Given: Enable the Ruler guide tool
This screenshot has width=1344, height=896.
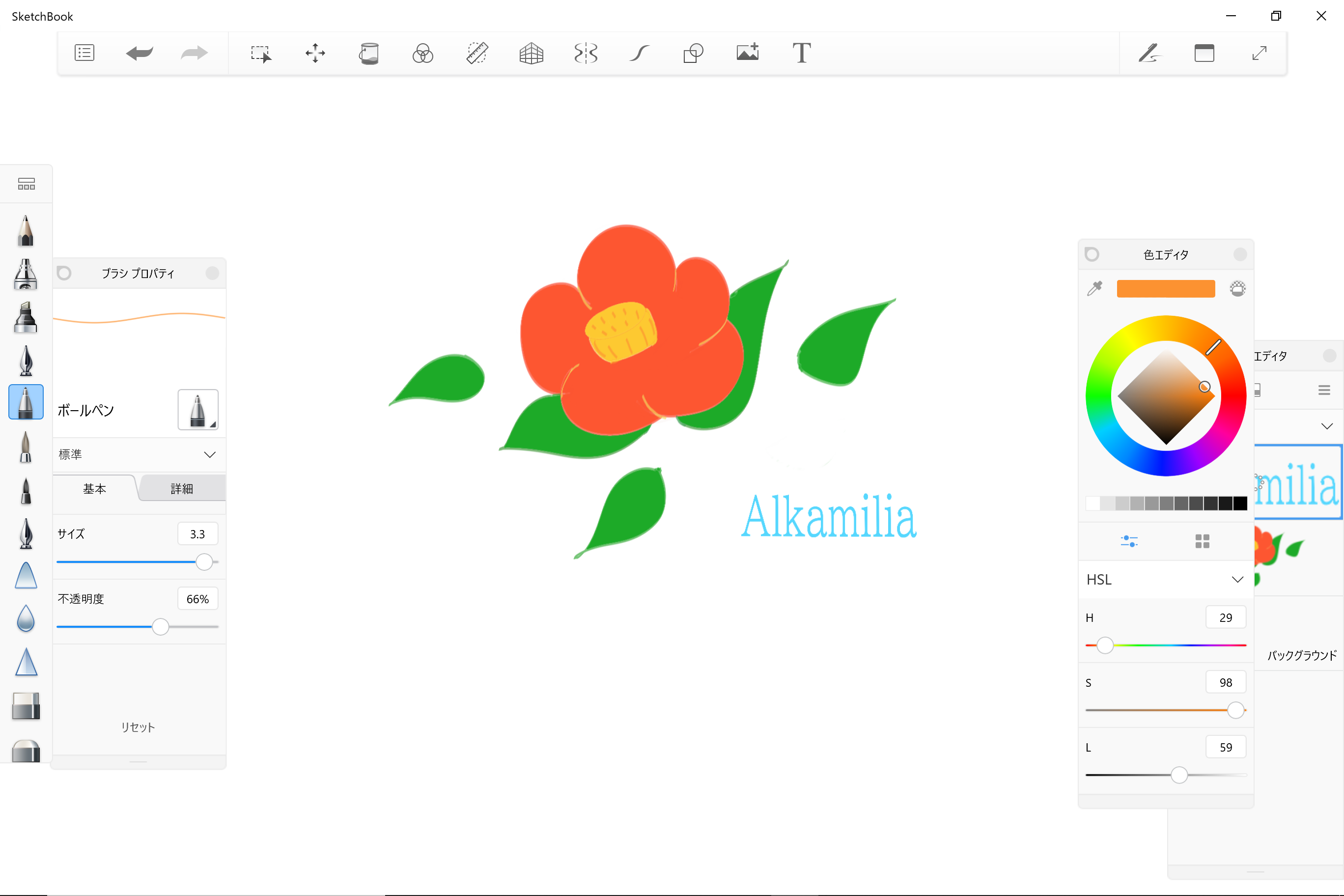Looking at the screenshot, I should tap(477, 53).
